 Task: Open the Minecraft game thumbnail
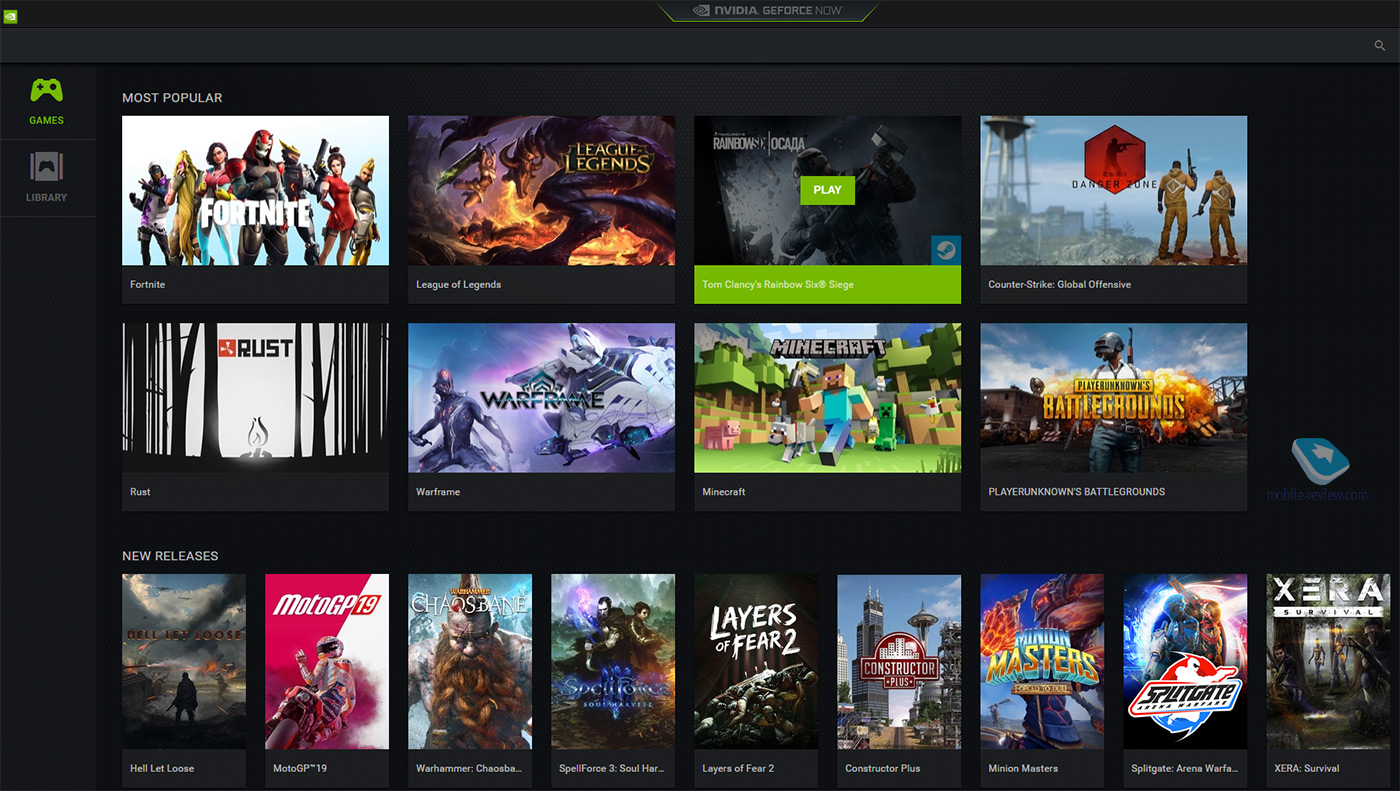pos(827,397)
